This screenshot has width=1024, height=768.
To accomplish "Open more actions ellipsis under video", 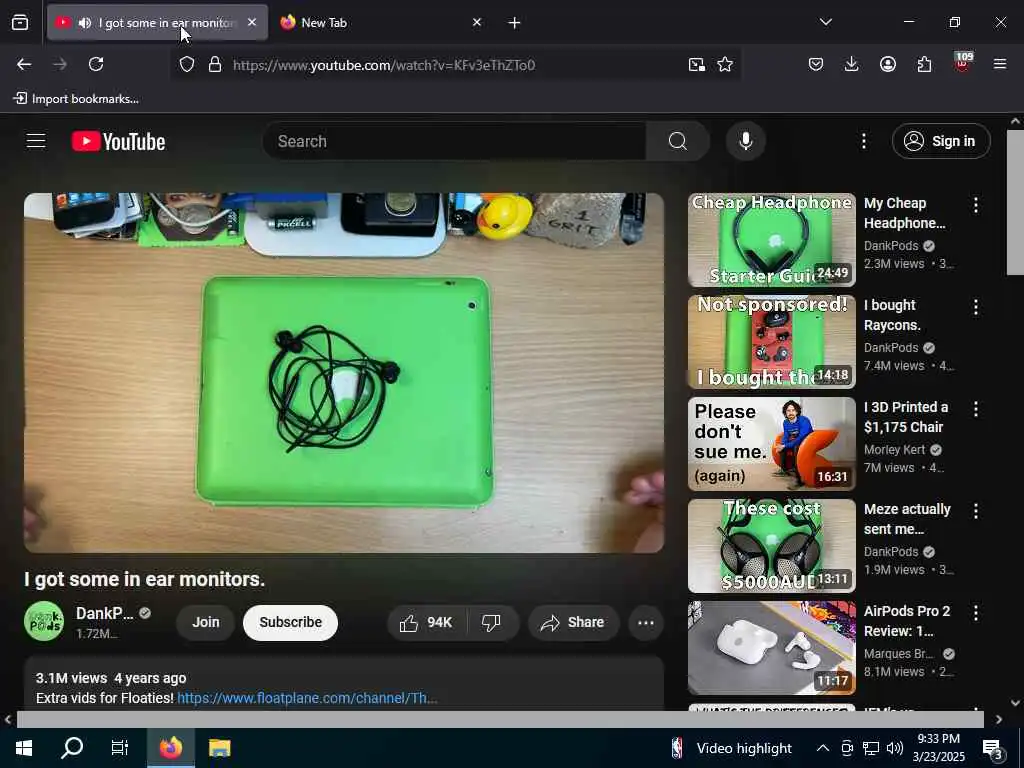I will pos(646,623).
